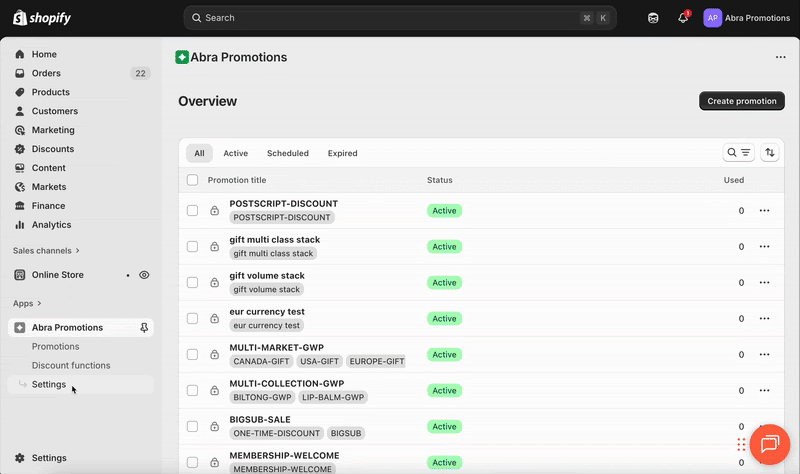Image resolution: width=800 pixels, height=474 pixels.
Task: Open the Abra Promotions account menu
Action: [746, 18]
